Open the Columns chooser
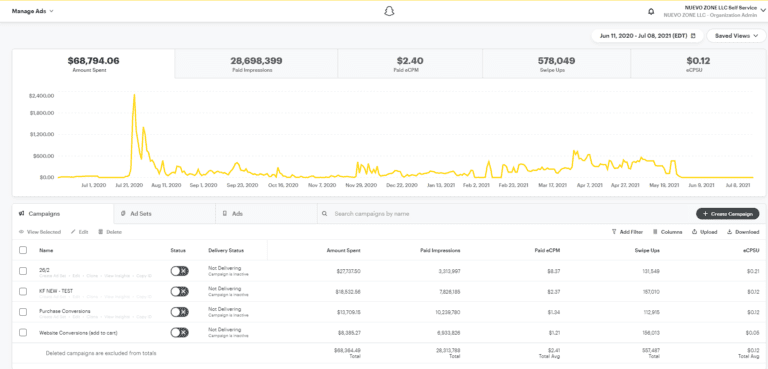 (x=667, y=232)
